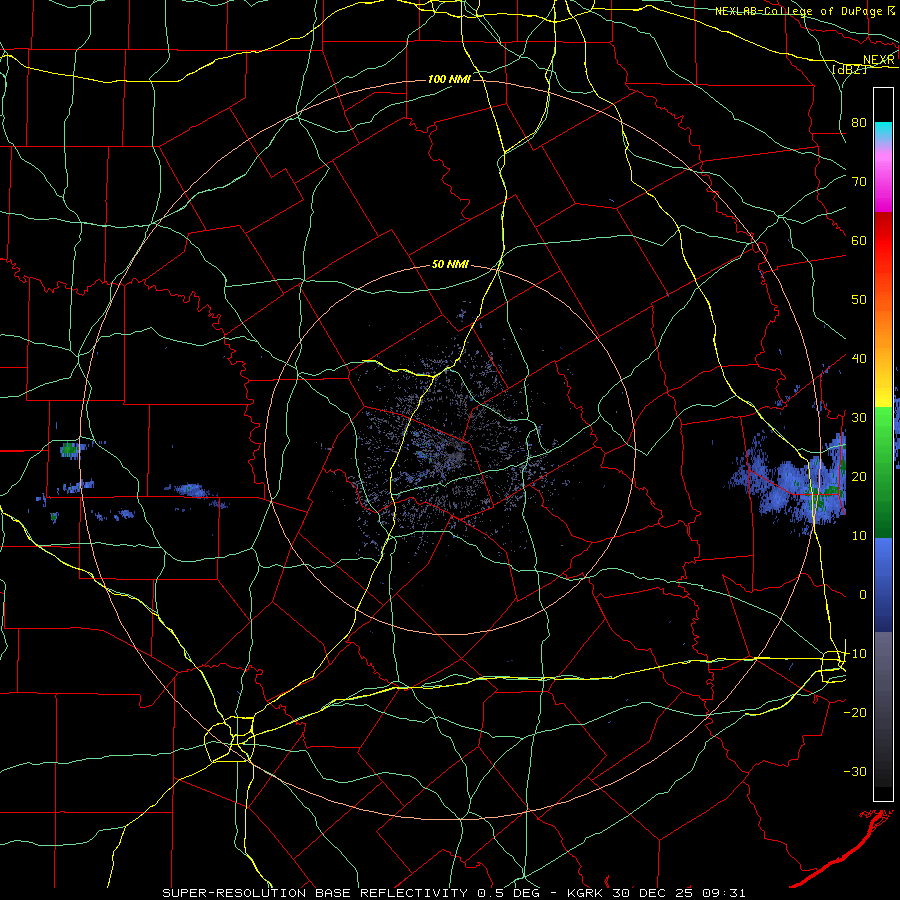Click the 40 value on the dBZ scale
This screenshot has height=900, width=900.
coord(859,359)
